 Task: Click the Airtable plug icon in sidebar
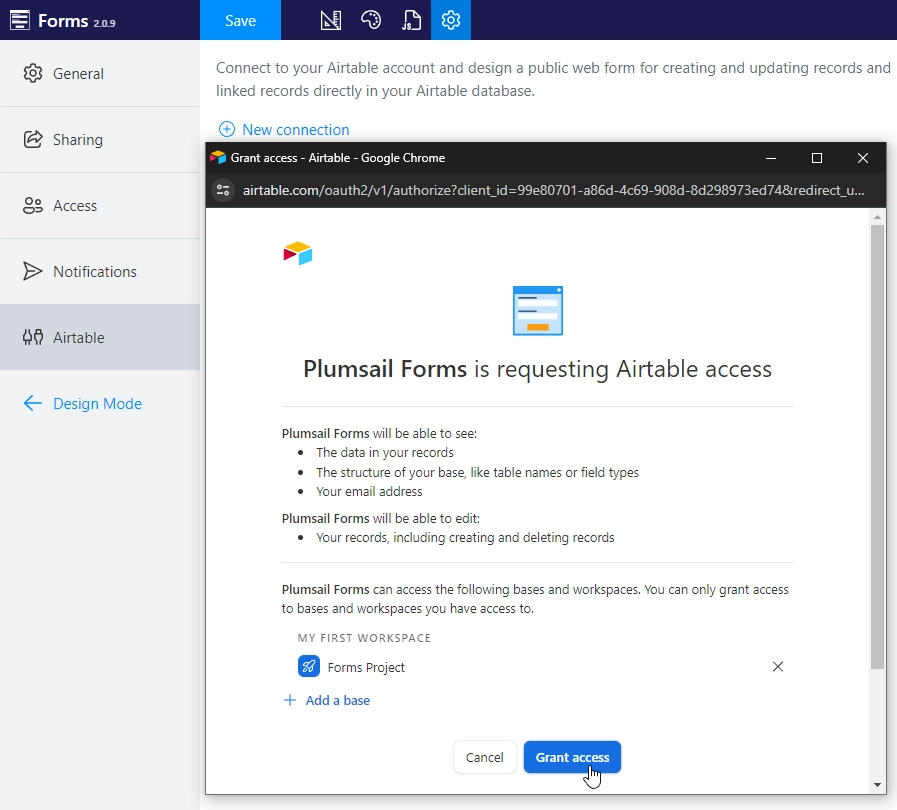(33, 337)
